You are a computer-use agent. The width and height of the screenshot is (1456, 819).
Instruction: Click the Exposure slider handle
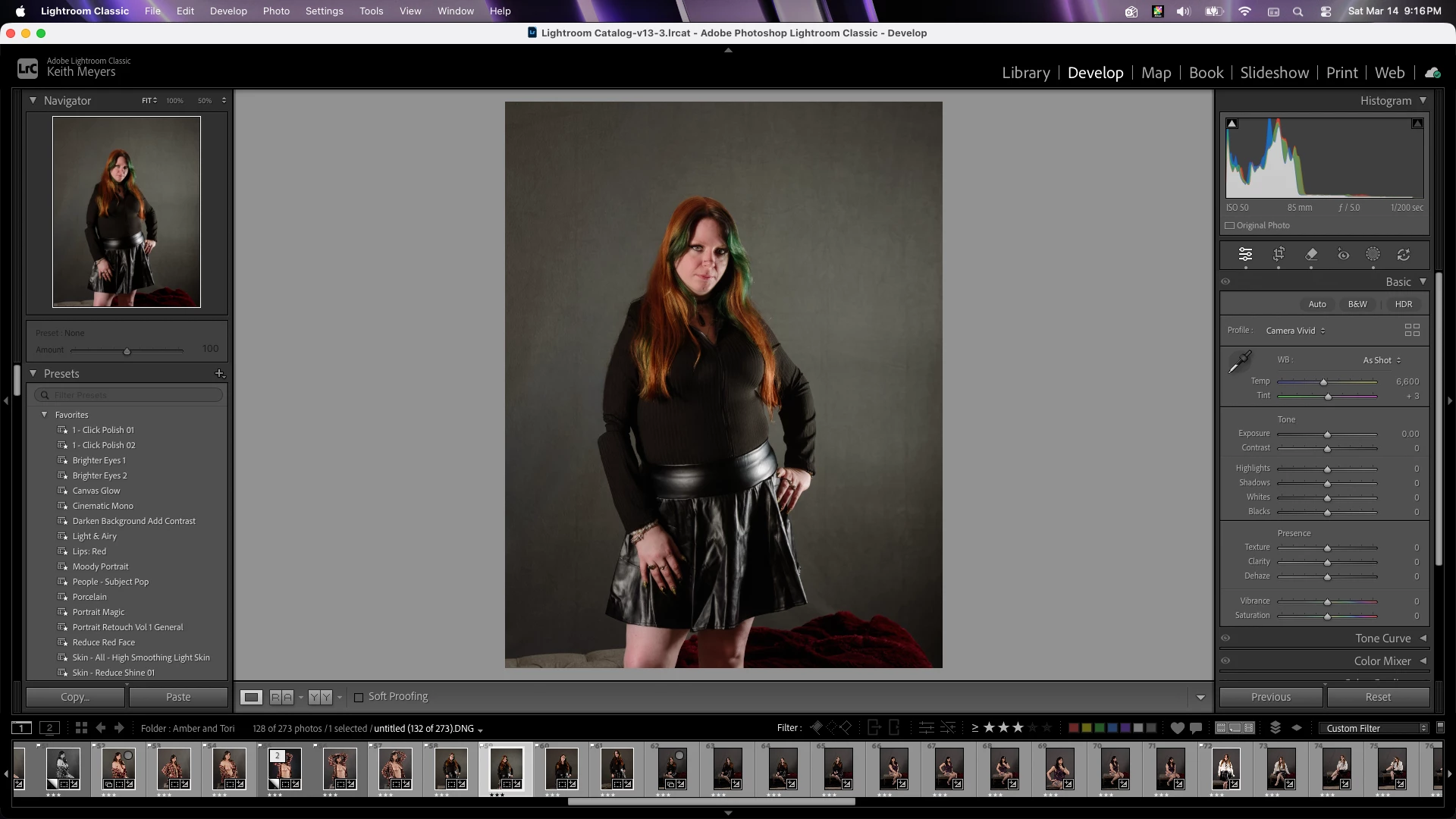pos(1327,435)
